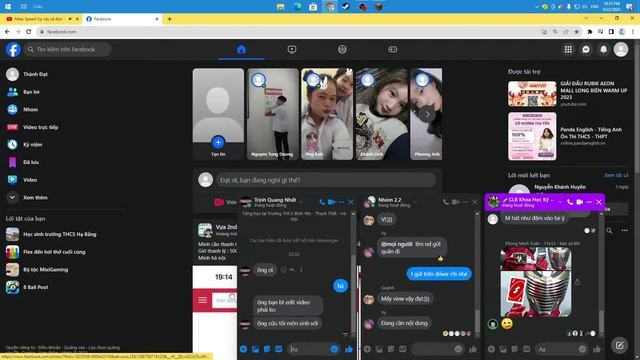The height and width of the screenshot is (360, 640).
Task: Open a new browser tab
Action: click(x=169, y=19)
